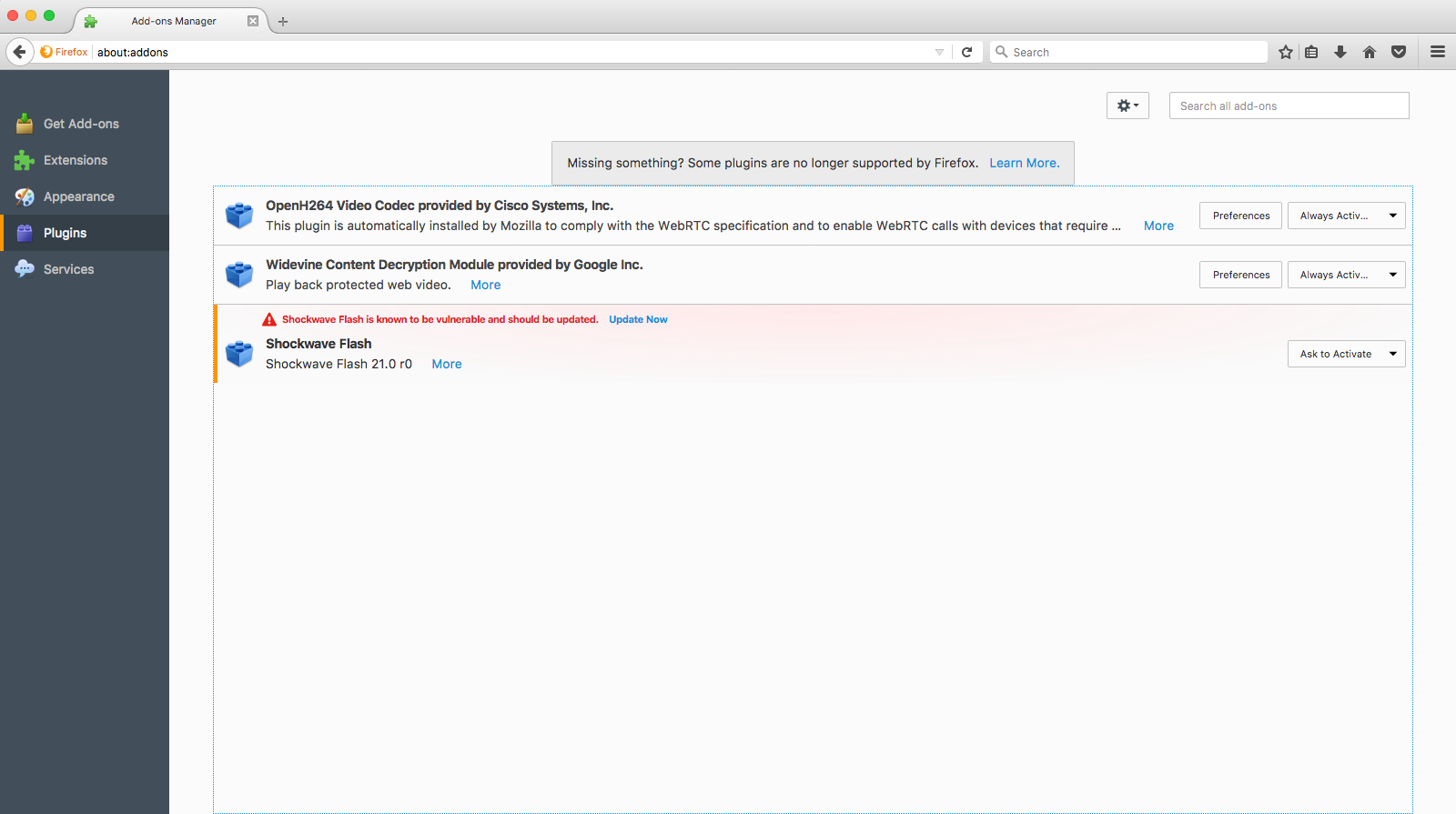Select the Widevine Content Decryption Module title
Image resolution: width=1456 pixels, height=814 pixels.
454,265
